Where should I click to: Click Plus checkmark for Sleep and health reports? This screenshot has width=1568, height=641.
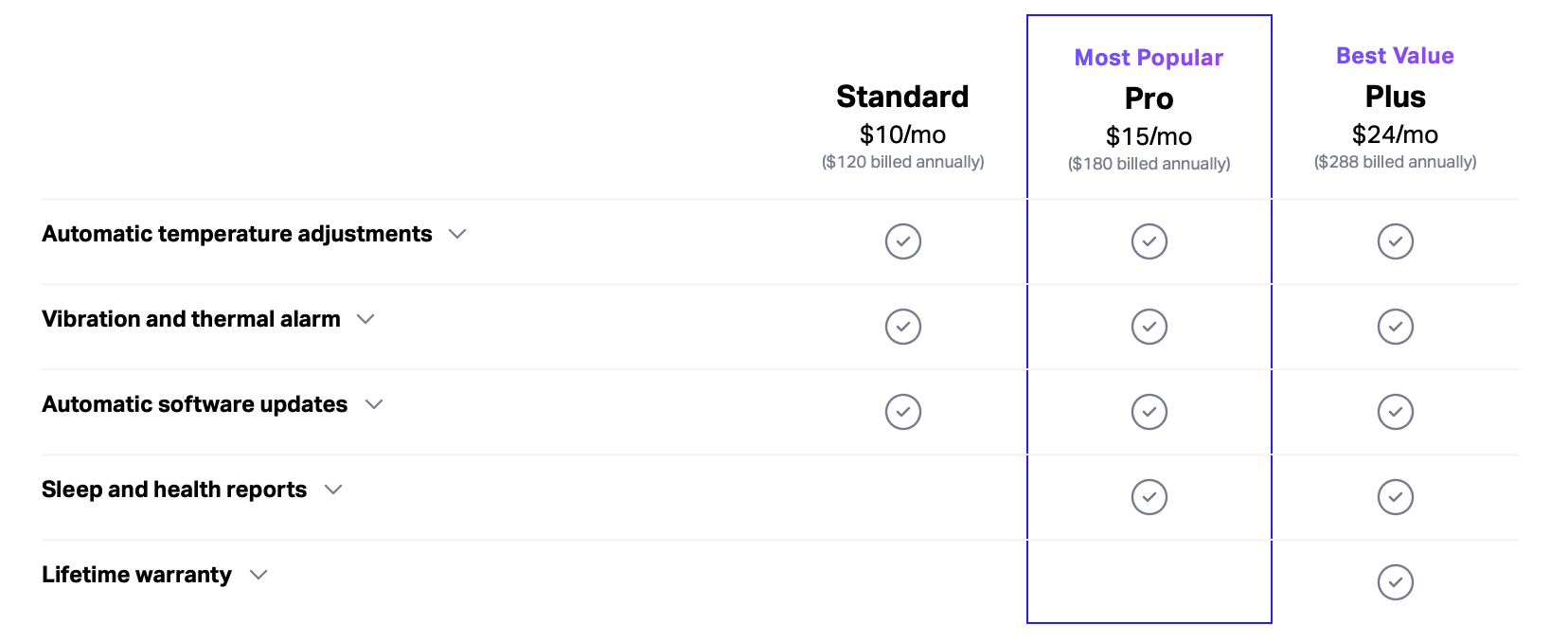pos(1395,497)
